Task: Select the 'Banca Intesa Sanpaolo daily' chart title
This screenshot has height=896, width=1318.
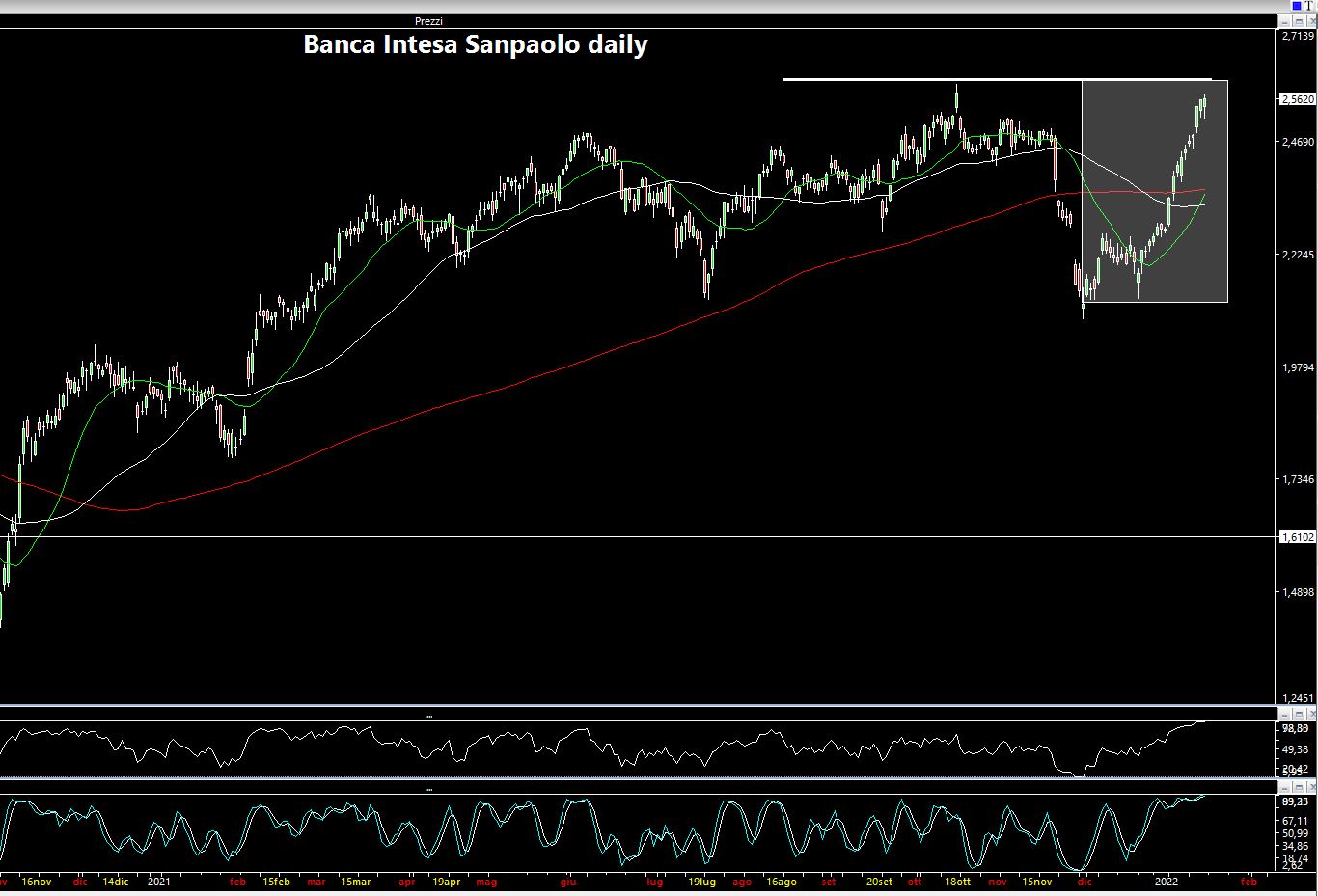Action: [x=476, y=44]
